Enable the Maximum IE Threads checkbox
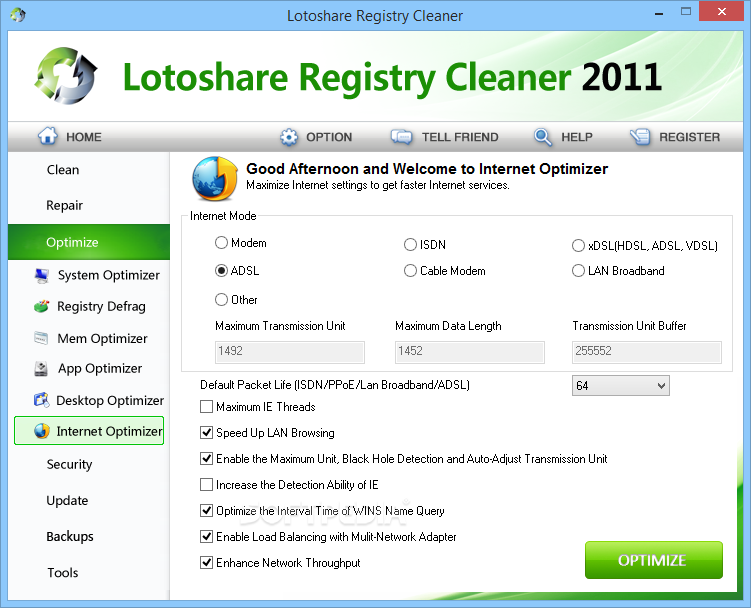Image resolution: width=751 pixels, height=608 pixels. [x=206, y=407]
